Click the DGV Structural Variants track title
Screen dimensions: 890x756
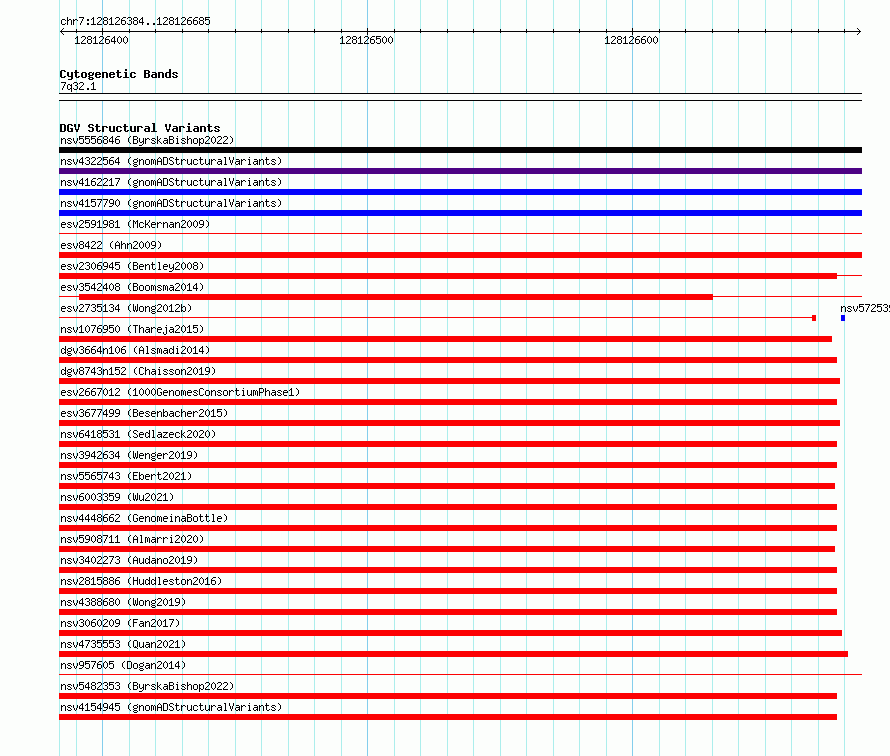[x=140, y=128]
